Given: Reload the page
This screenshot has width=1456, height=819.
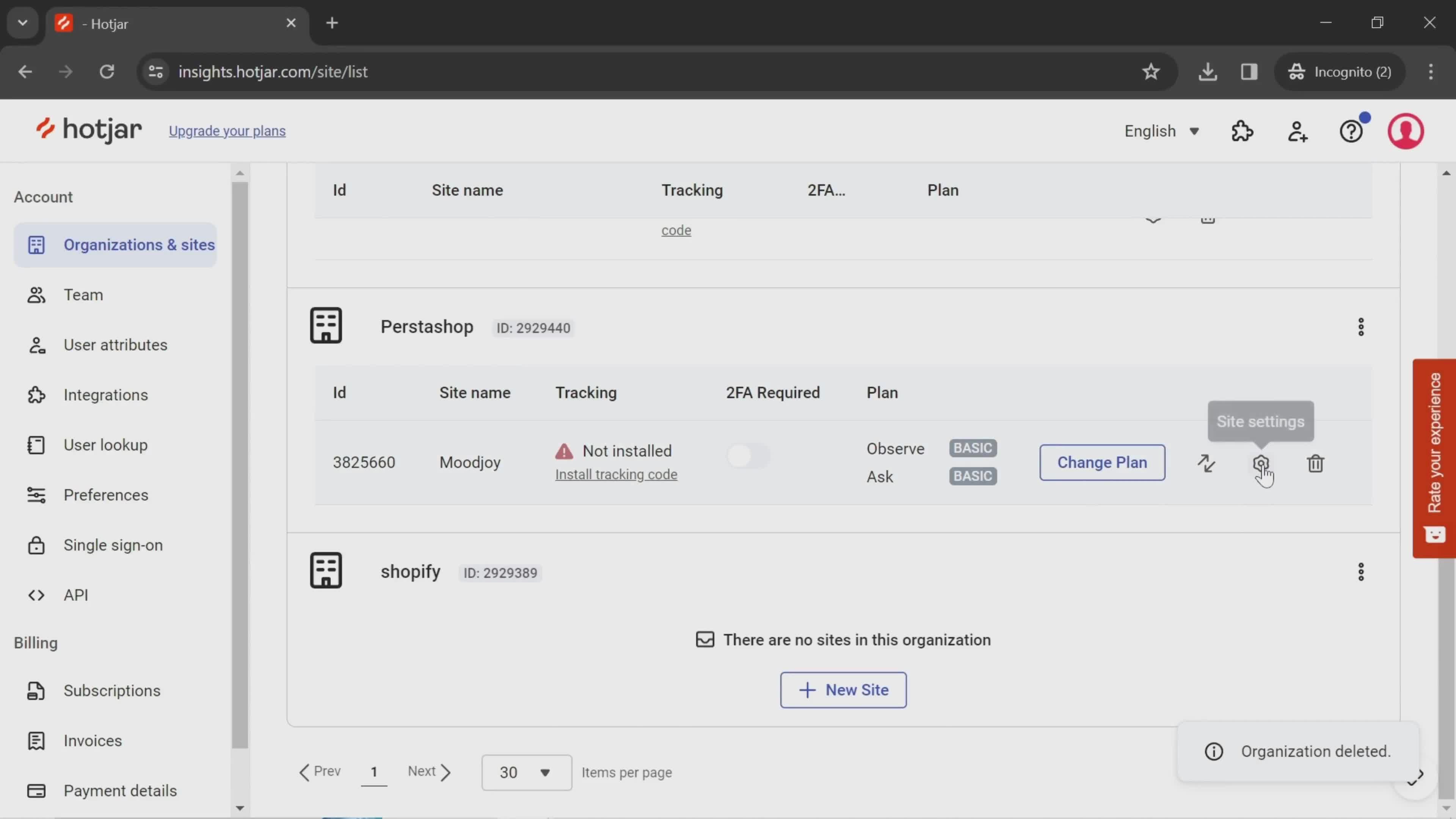Looking at the screenshot, I should (107, 72).
